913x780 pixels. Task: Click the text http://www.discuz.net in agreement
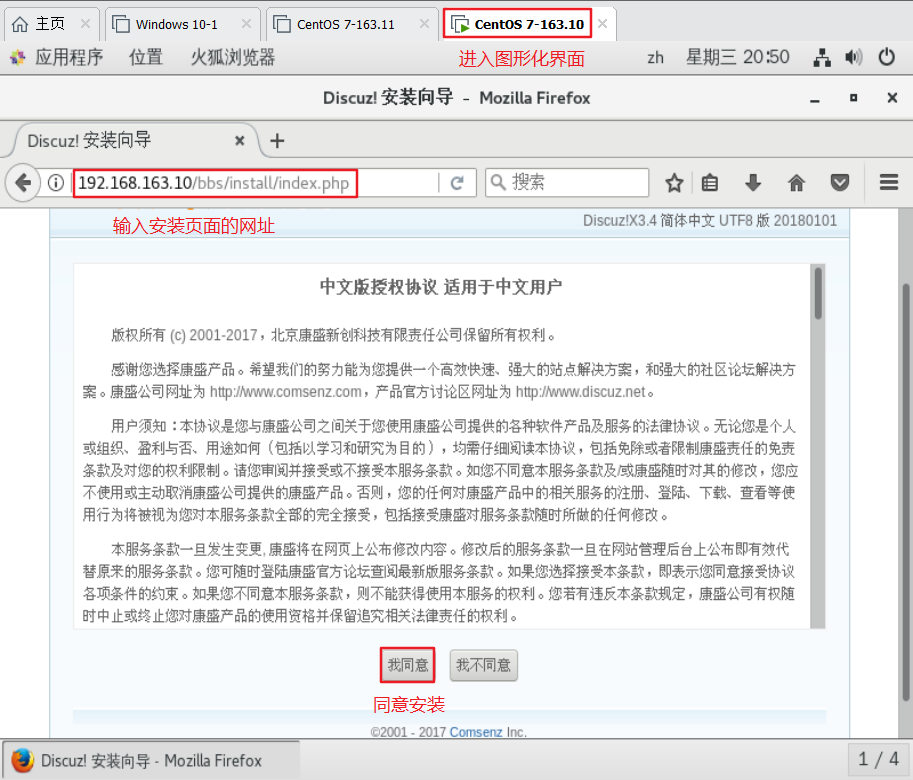coord(581,392)
